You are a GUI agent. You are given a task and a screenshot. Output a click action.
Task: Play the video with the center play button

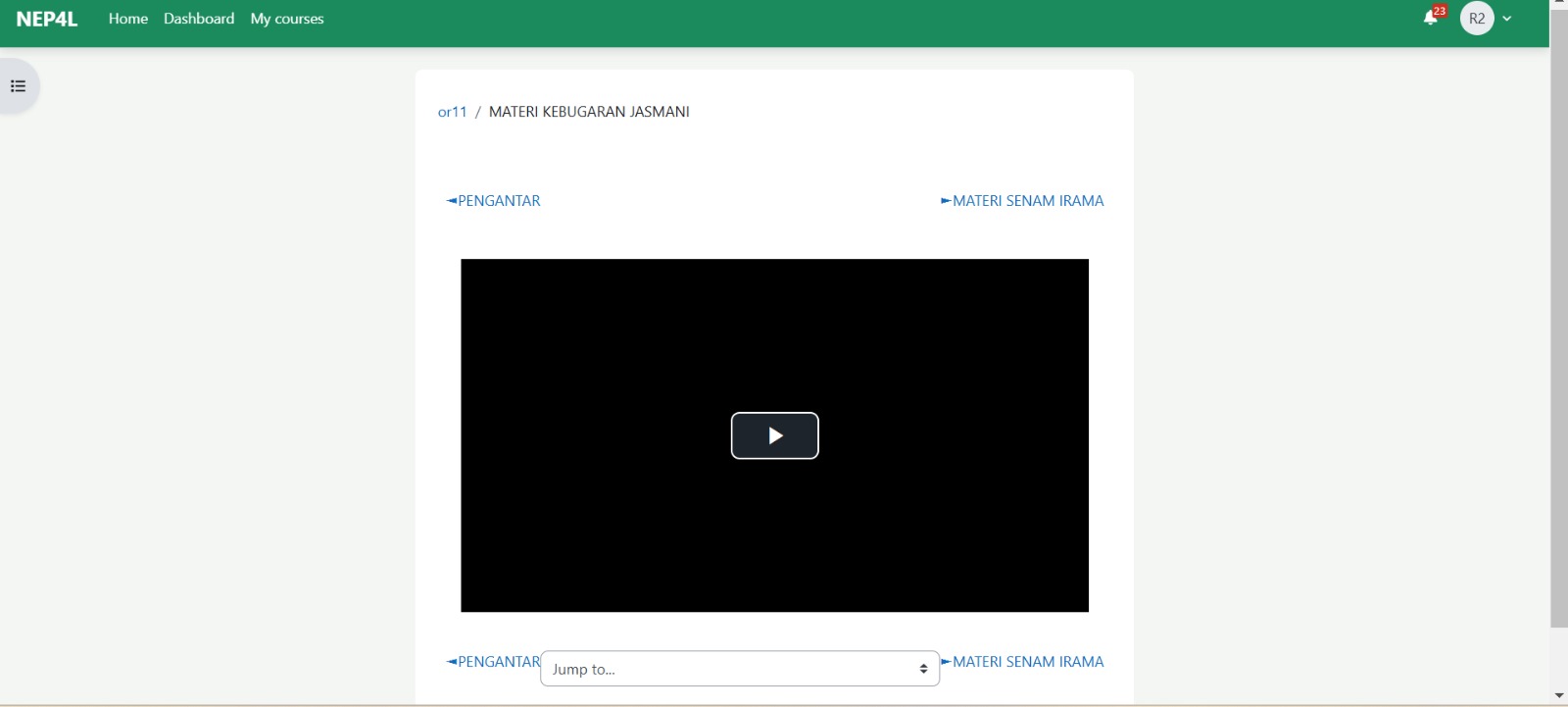coord(774,435)
